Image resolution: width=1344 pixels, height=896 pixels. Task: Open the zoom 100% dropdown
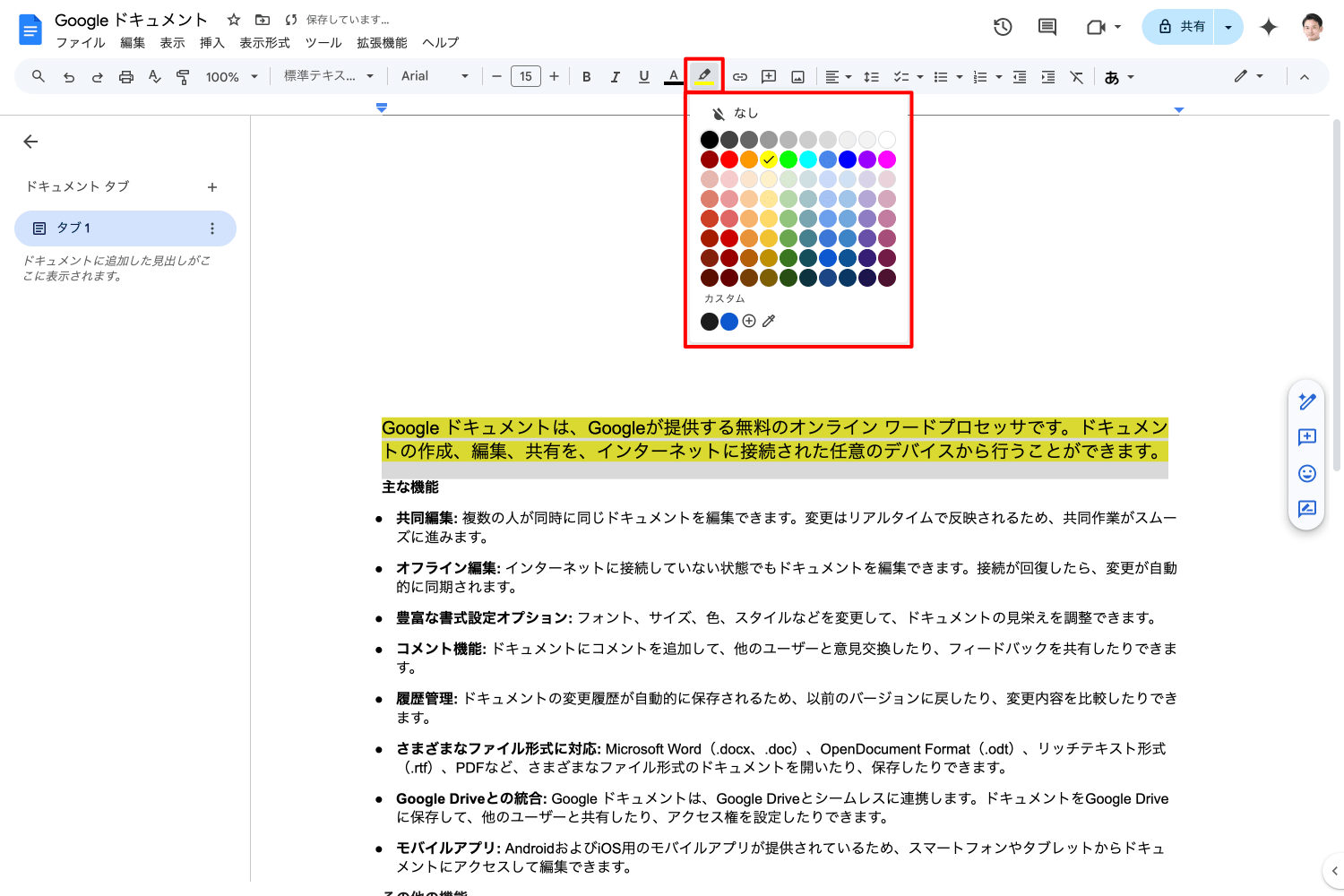point(232,77)
